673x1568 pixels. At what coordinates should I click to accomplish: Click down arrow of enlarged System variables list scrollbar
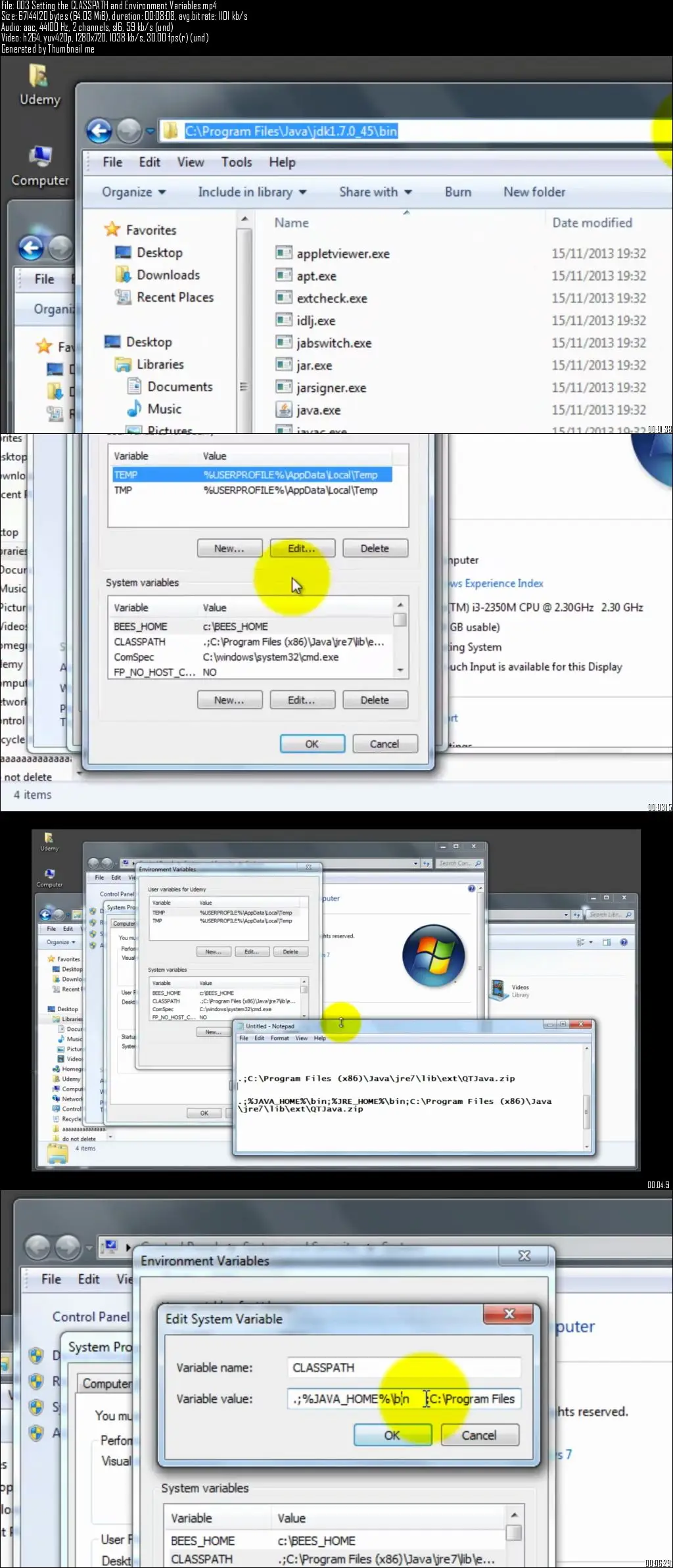(x=400, y=671)
